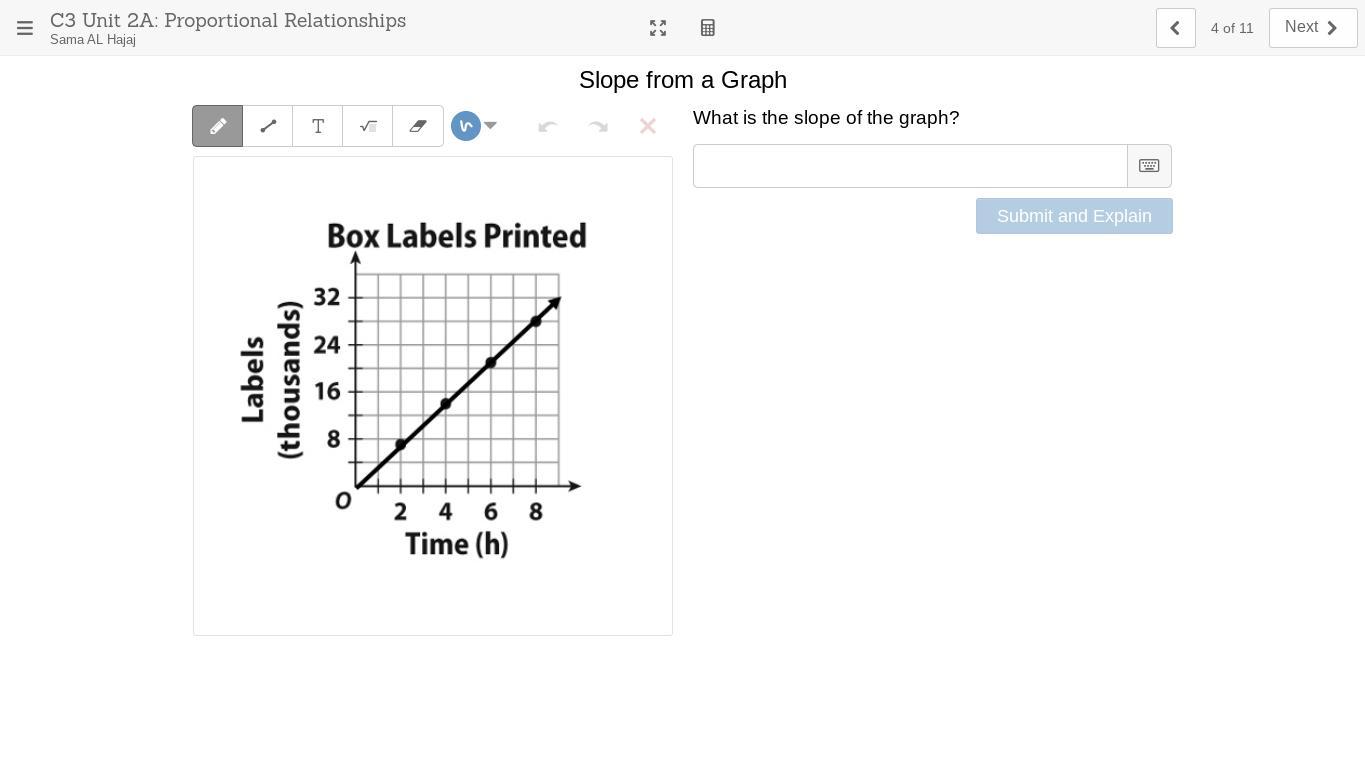Click the slope answer input field
Viewport: 1365px width, 767px height.
(910, 166)
